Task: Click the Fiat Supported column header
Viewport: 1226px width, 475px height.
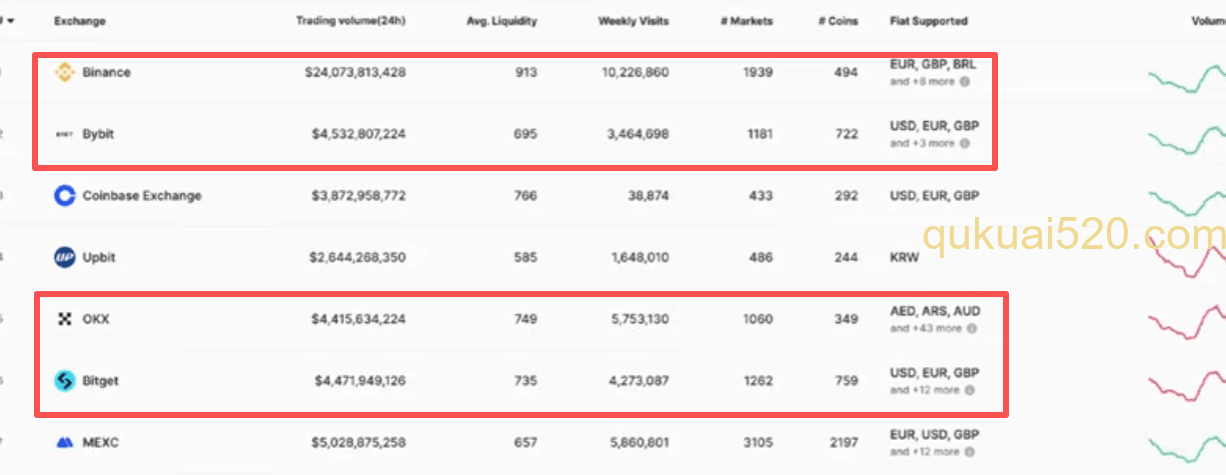Action: point(929,21)
